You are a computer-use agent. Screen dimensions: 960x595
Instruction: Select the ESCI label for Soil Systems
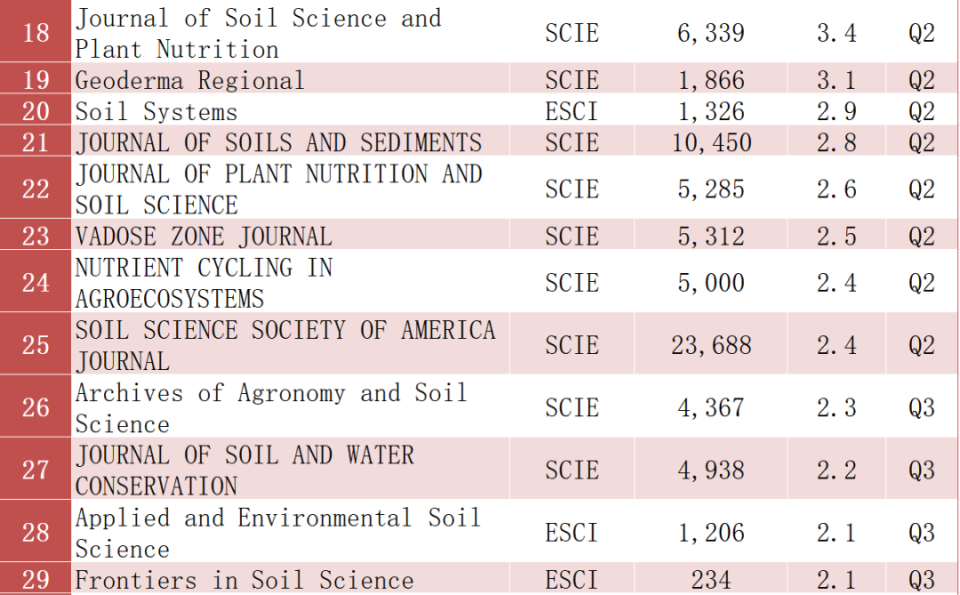tap(572, 111)
